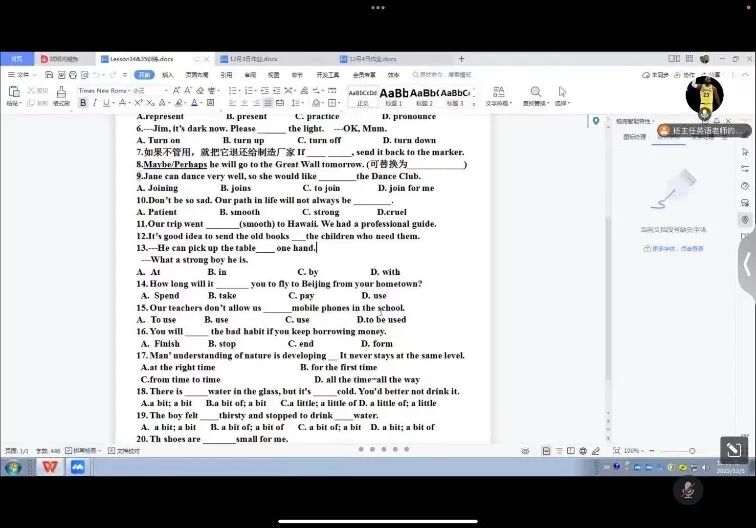Toggle Bold formatting

click(83, 103)
